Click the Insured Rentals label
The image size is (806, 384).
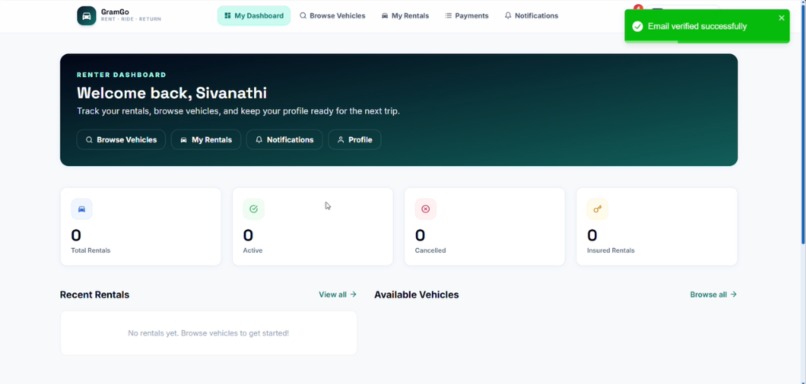pos(611,250)
